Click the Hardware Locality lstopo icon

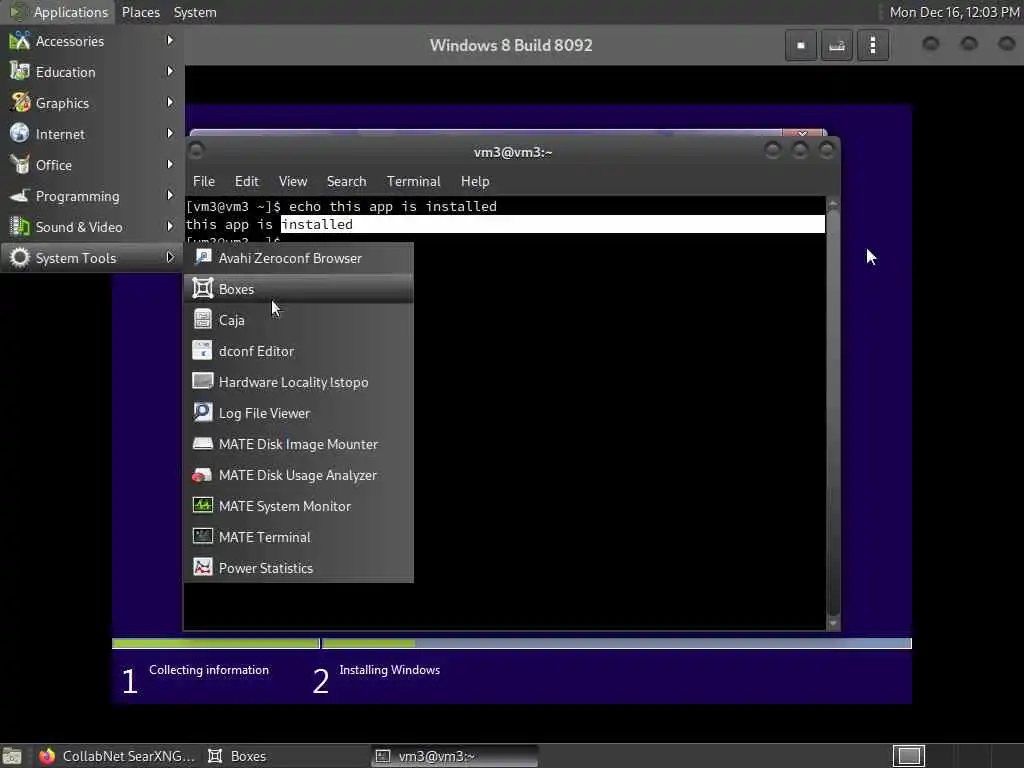click(x=202, y=381)
